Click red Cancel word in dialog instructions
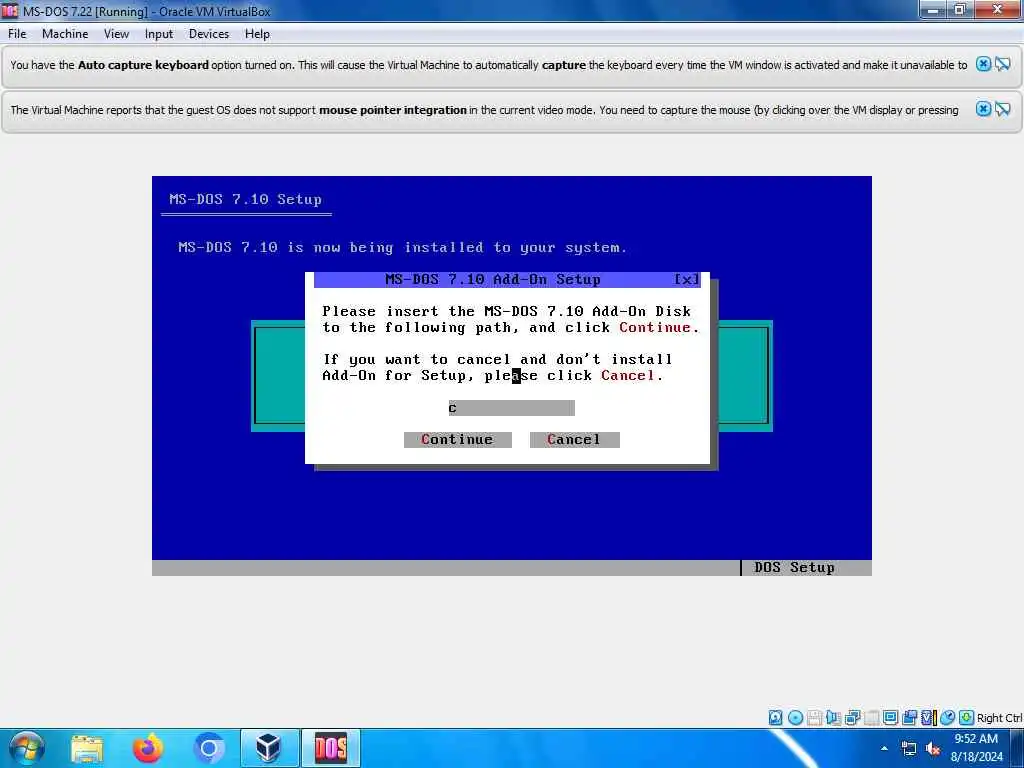The width and height of the screenshot is (1024, 768). (x=628, y=376)
